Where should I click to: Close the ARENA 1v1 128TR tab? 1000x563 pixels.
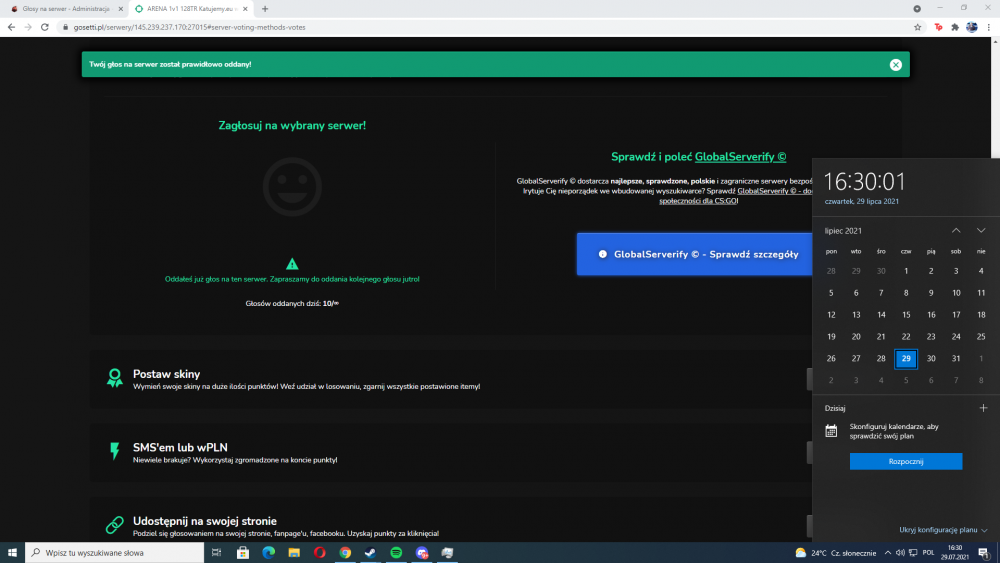[x=245, y=9]
